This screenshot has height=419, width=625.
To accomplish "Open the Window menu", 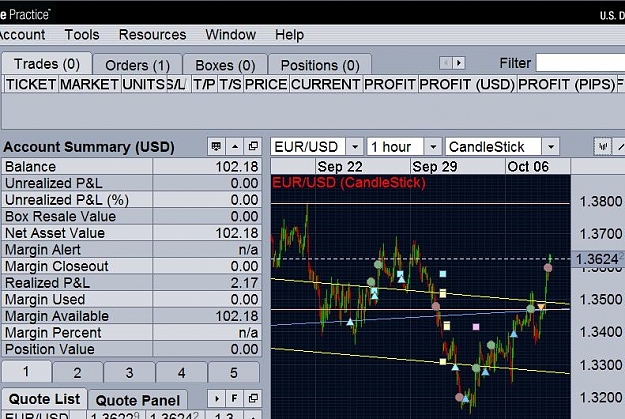I will 230,35.
